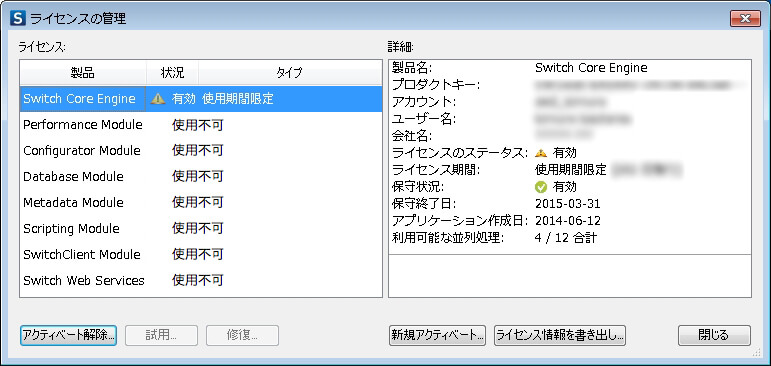The height and width of the screenshot is (366, 771).
Task: Select Performance Module row
Action: click(201, 125)
